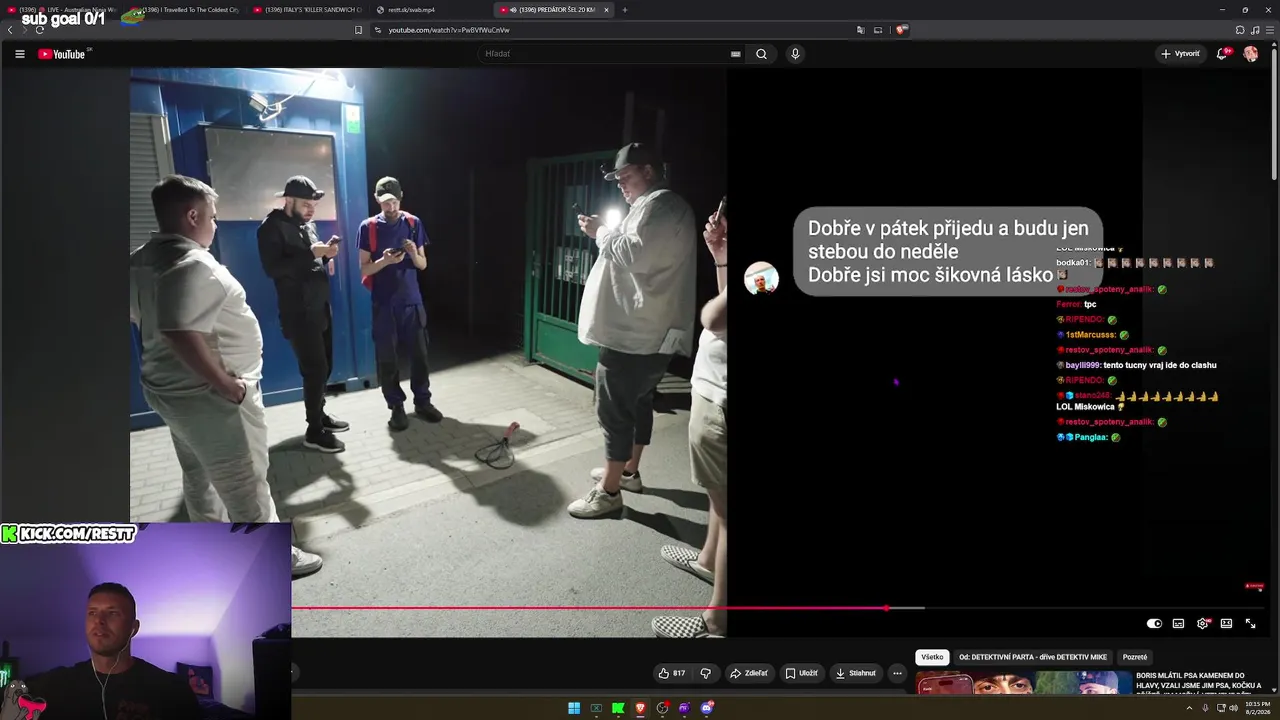
Task: Open the YouTube guide hamburger menu
Action: pos(19,54)
